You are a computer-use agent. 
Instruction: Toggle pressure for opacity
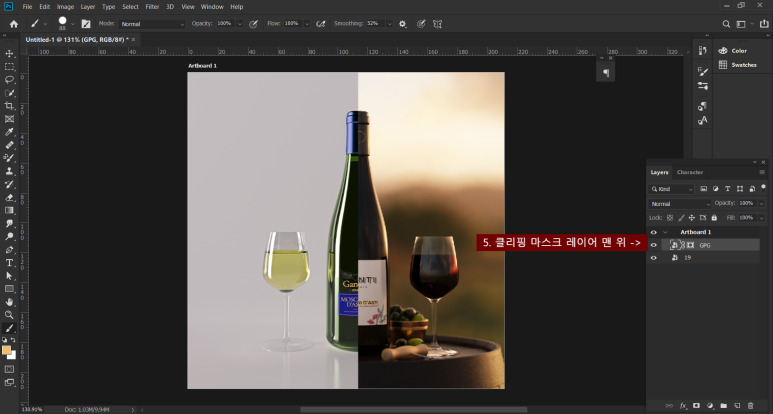(x=253, y=24)
